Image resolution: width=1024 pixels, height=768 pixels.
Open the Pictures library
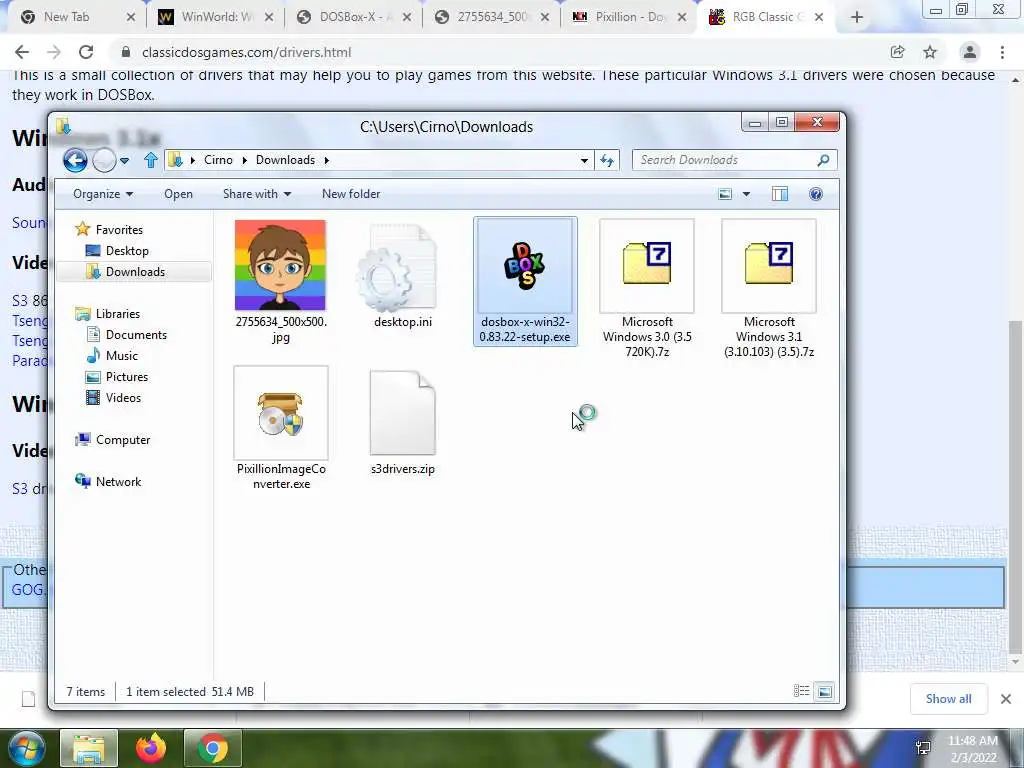127,377
